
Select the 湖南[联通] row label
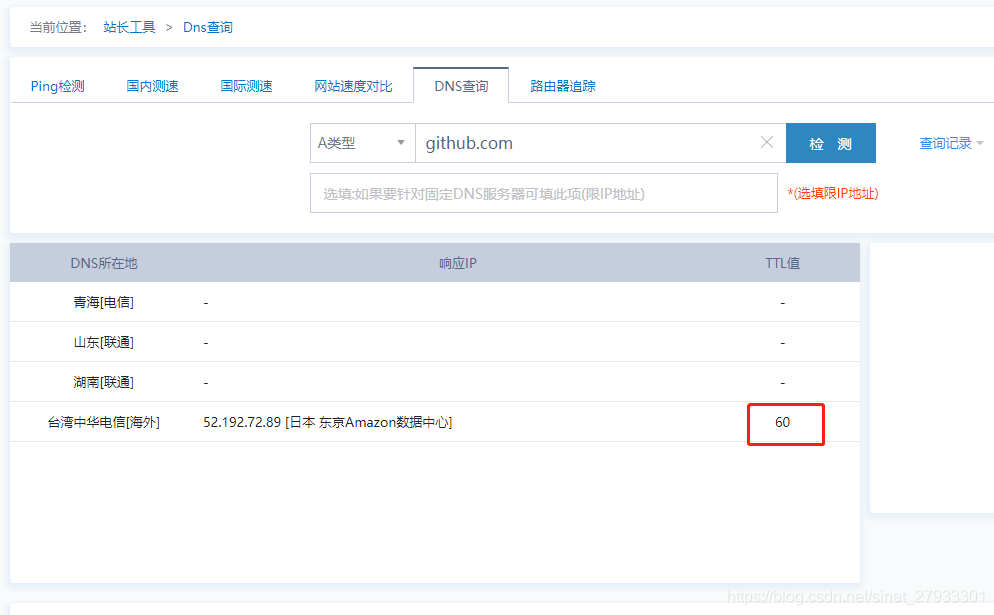pos(103,382)
